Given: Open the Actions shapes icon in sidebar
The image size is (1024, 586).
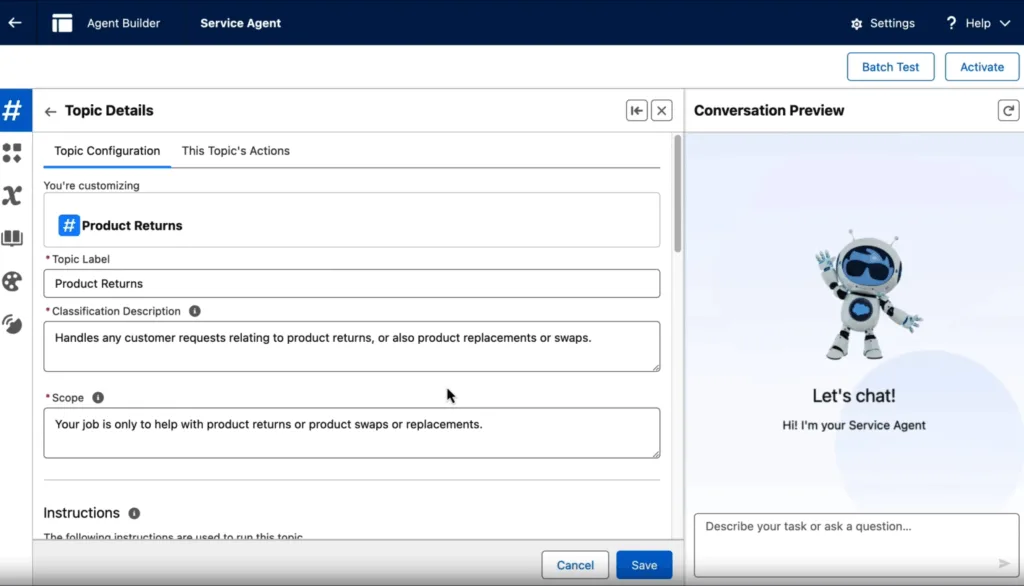Looking at the screenshot, I should coord(12,153).
